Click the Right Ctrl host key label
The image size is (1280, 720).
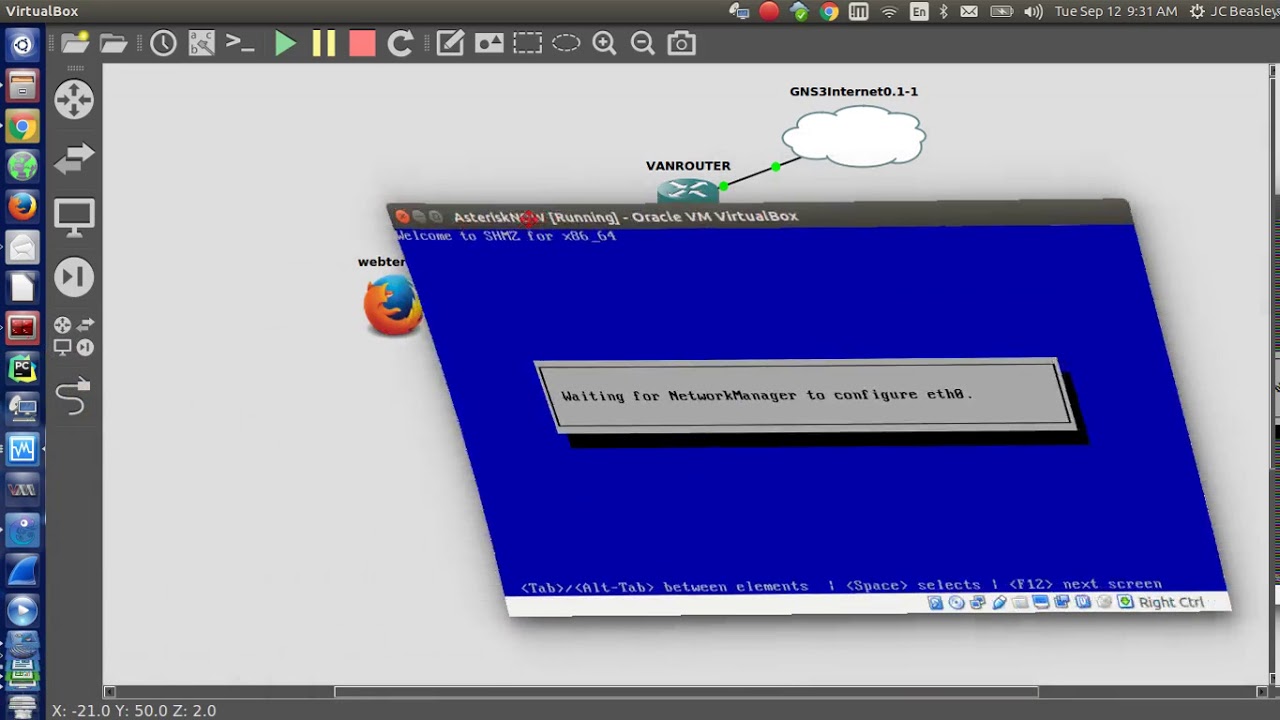pos(1171,602)
